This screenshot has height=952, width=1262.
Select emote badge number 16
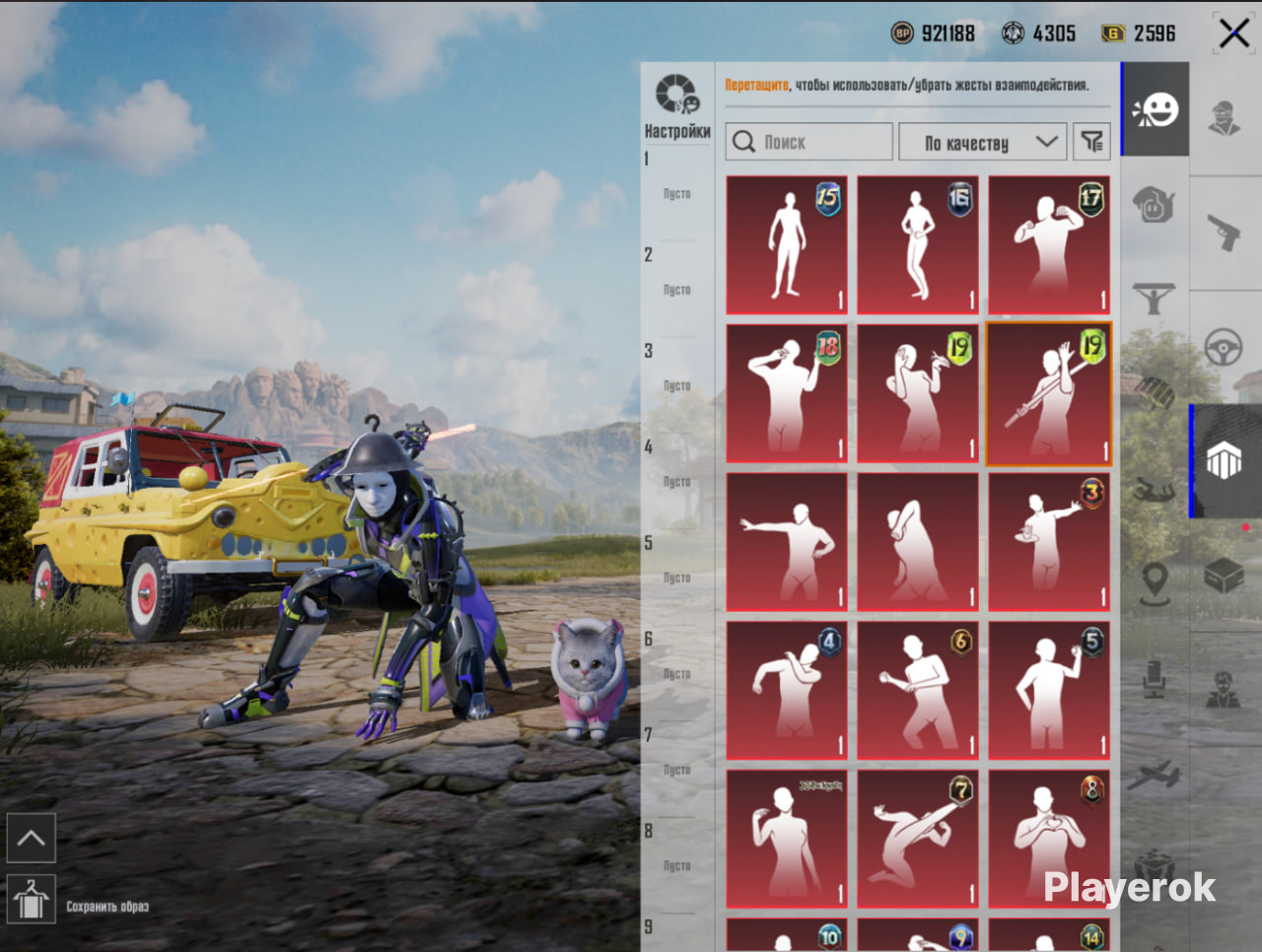point(918,245)
